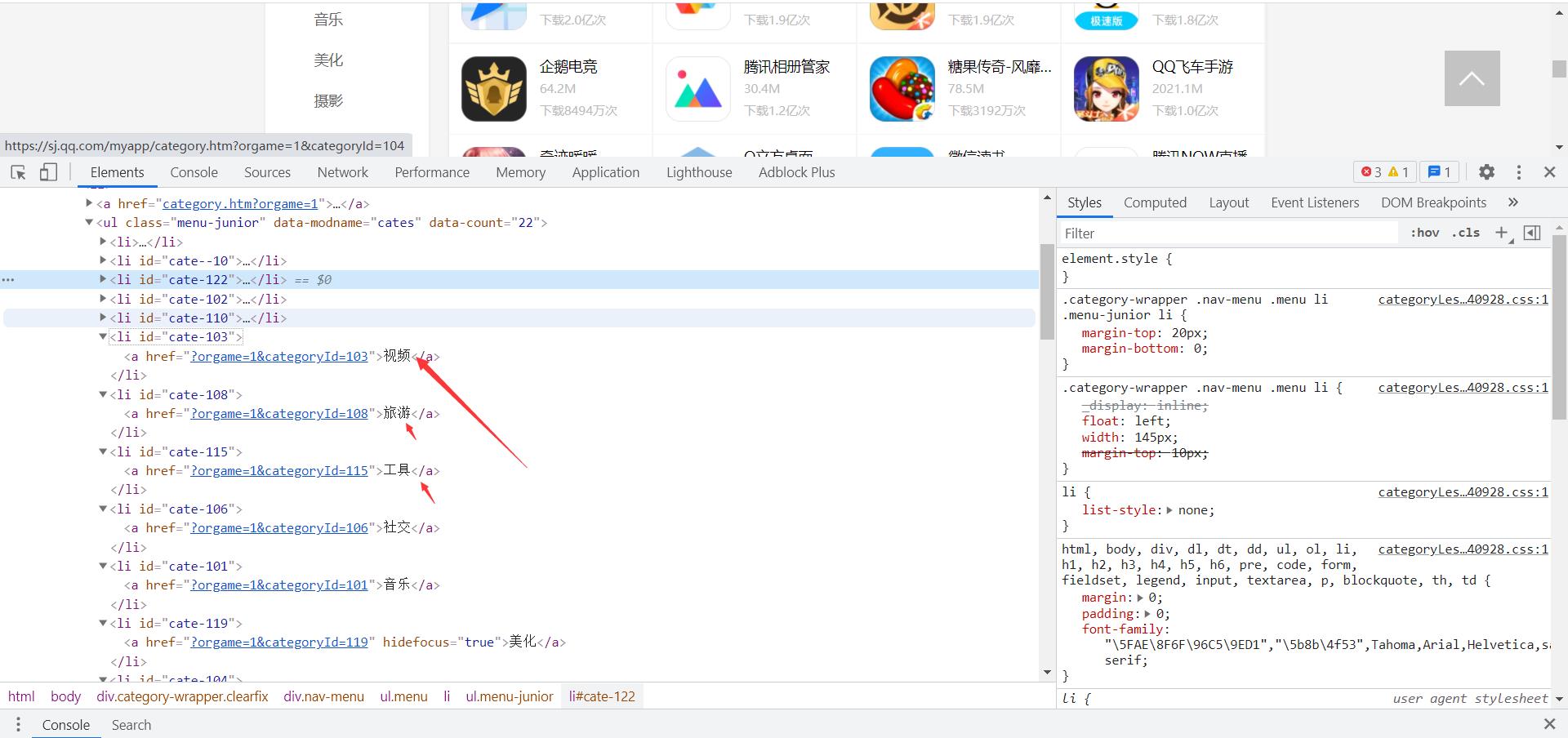Expand the cate-102 li node
The width and height of the screenshot is (1568, 738).
[103, 299]
